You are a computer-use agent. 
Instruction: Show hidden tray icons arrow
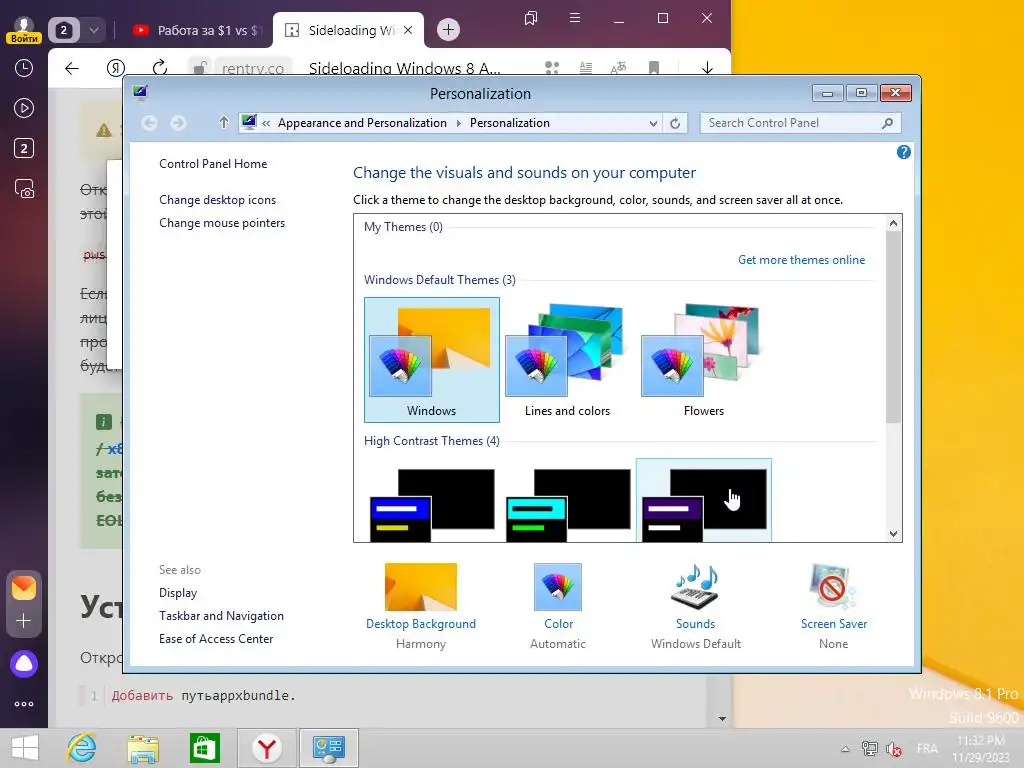click(x=845, y=749)
